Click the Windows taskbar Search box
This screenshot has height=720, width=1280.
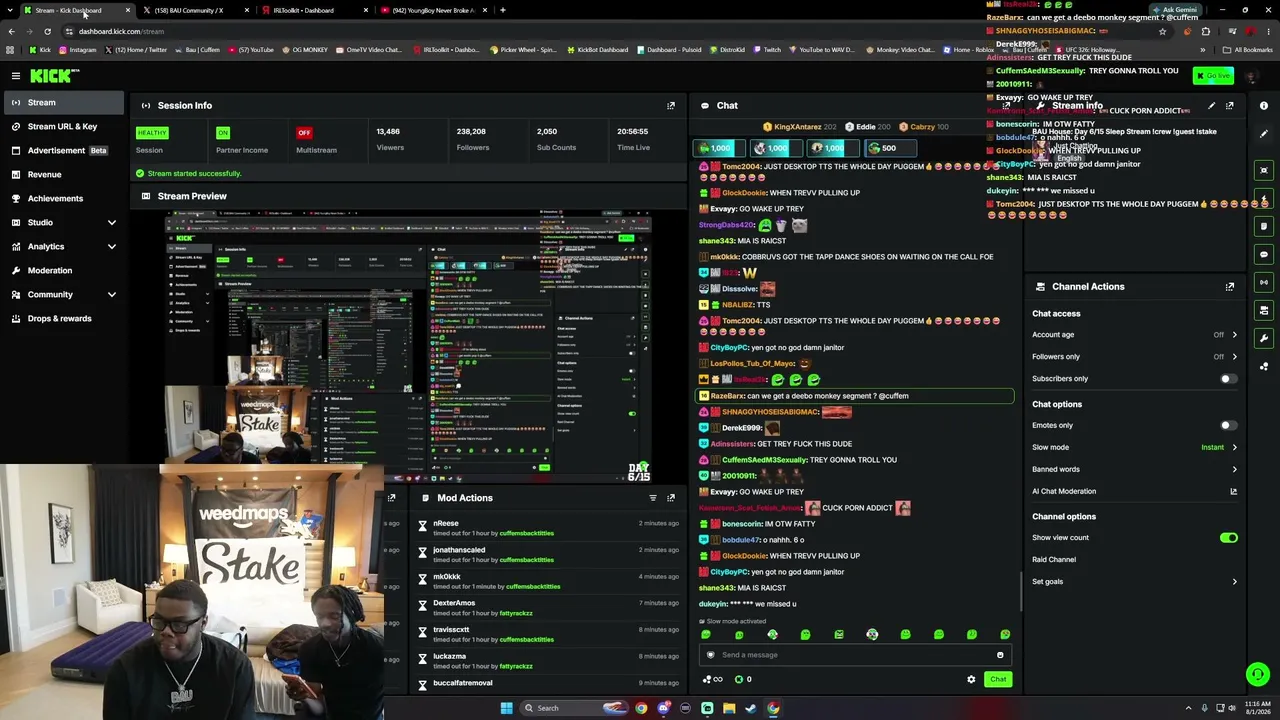575,708
